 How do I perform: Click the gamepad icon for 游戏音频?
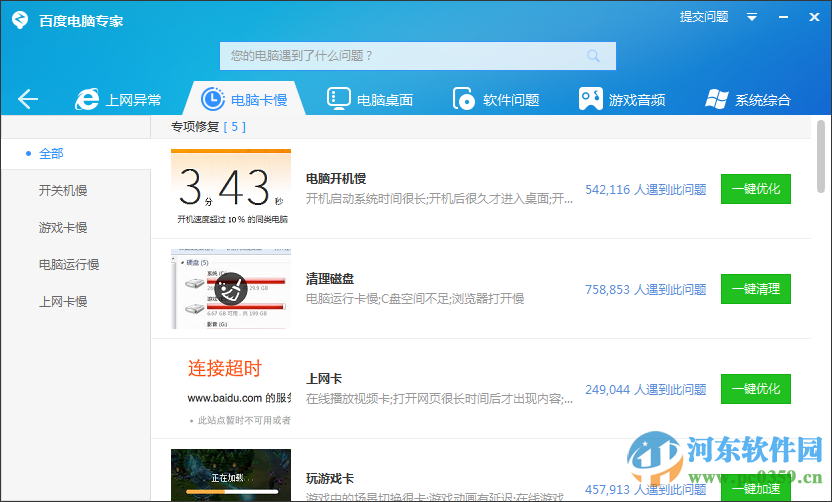click(591, 99)
